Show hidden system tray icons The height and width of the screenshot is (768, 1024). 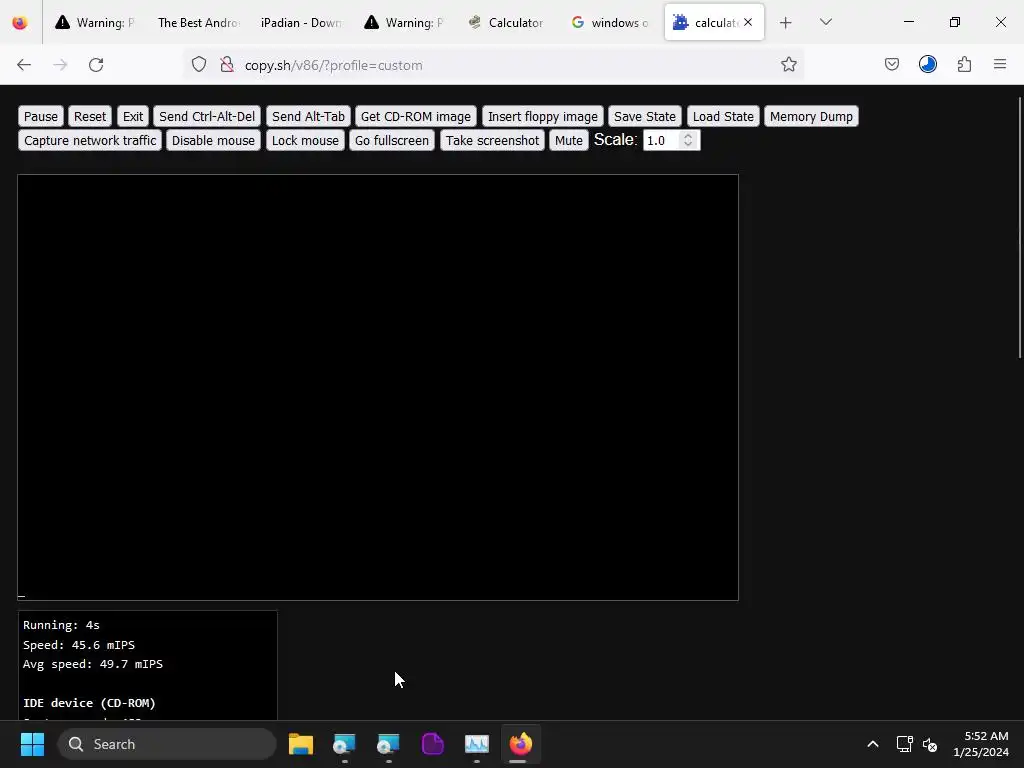872,744
